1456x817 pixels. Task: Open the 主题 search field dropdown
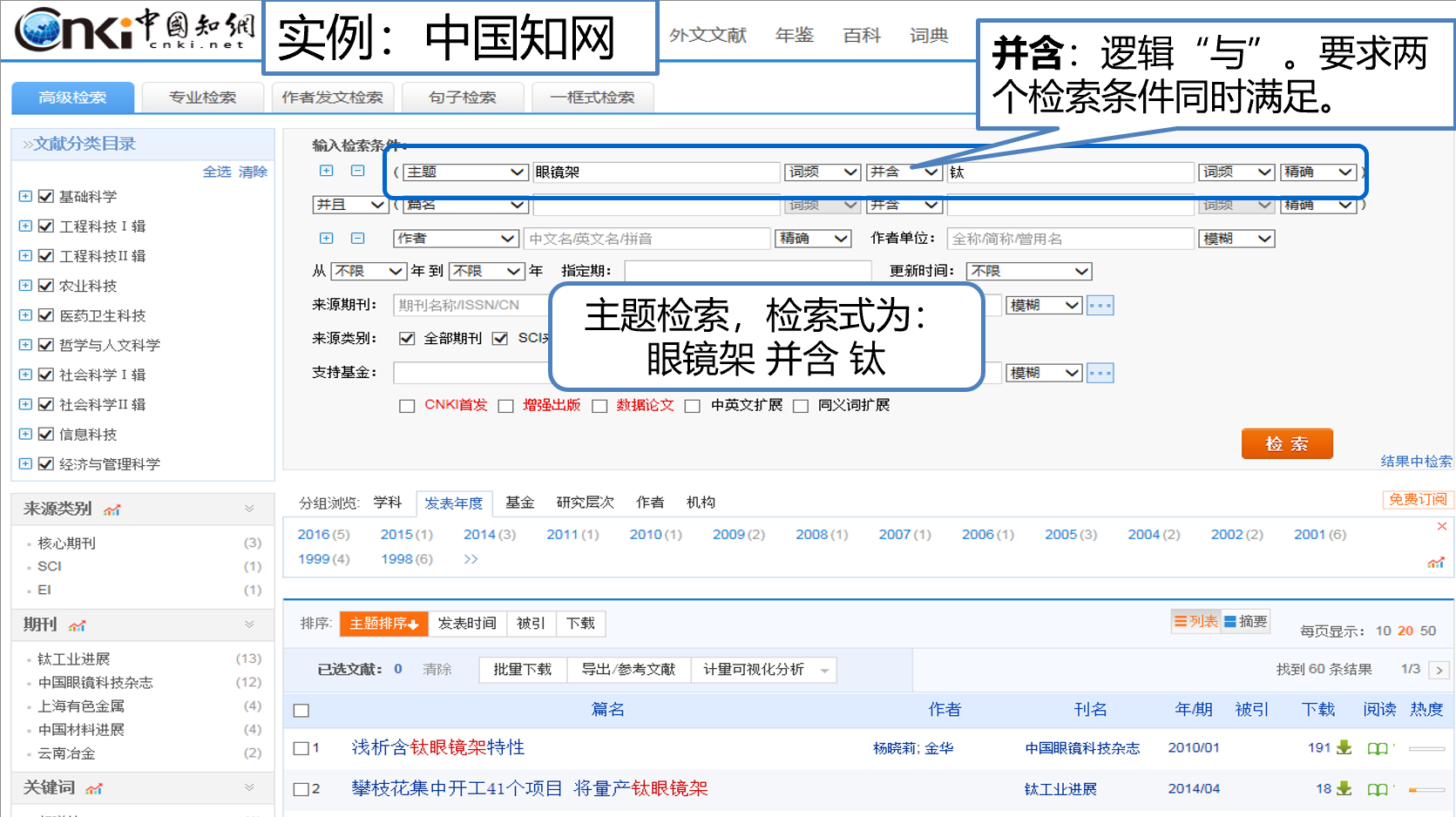click(465, 172)
